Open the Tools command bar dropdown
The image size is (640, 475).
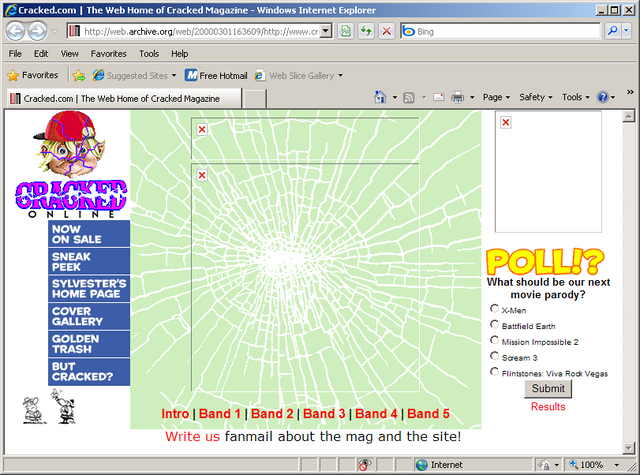[x=576, y=97]
